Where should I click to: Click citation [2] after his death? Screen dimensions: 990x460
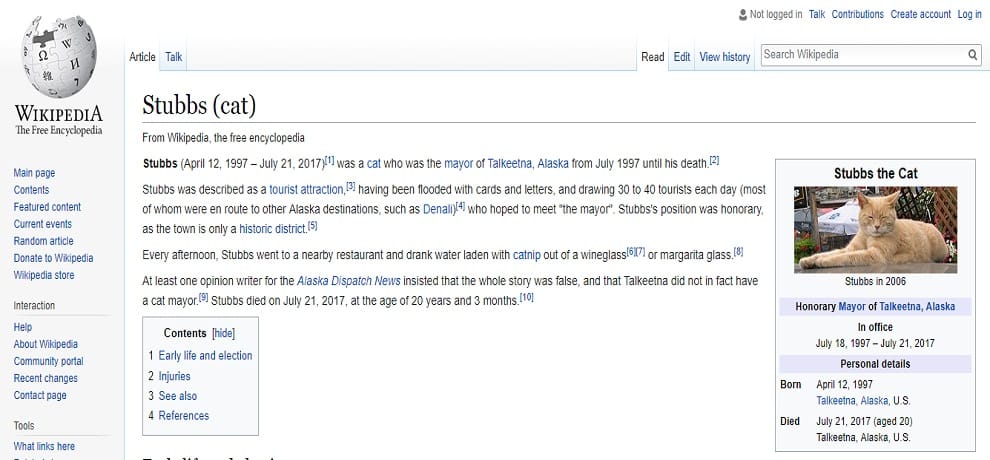[714, 160]
